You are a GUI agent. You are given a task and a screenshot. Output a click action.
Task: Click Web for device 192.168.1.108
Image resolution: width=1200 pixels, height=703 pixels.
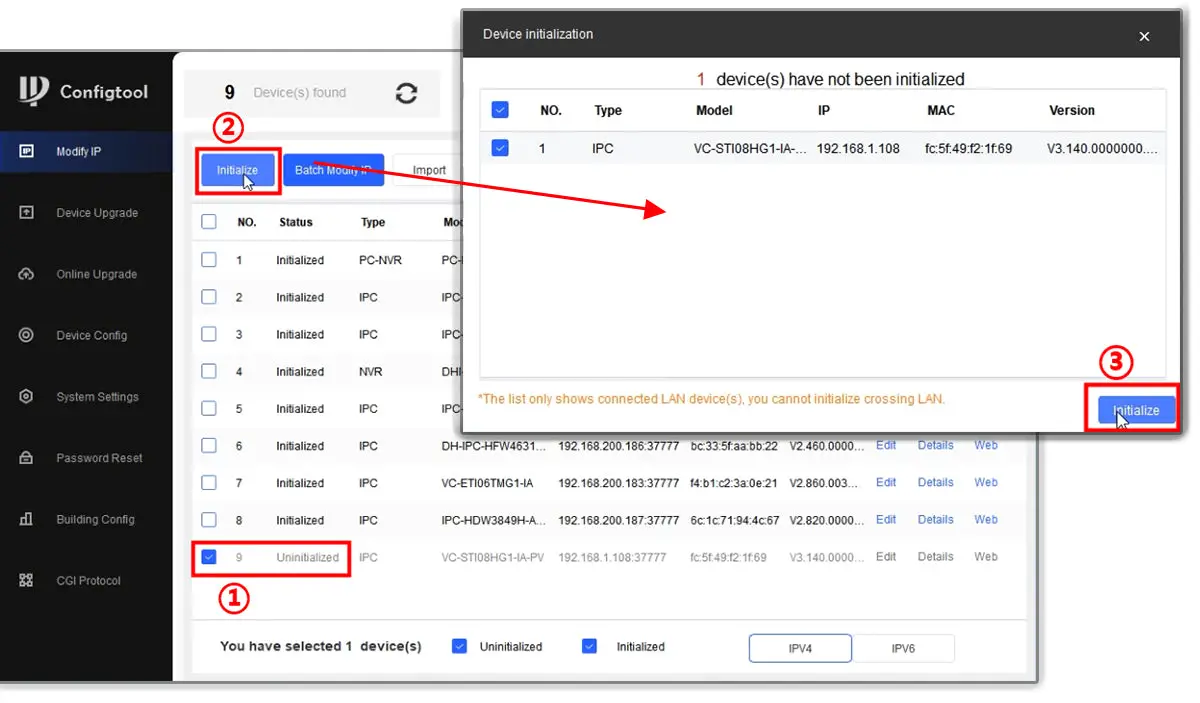click(x=986, y=556)
